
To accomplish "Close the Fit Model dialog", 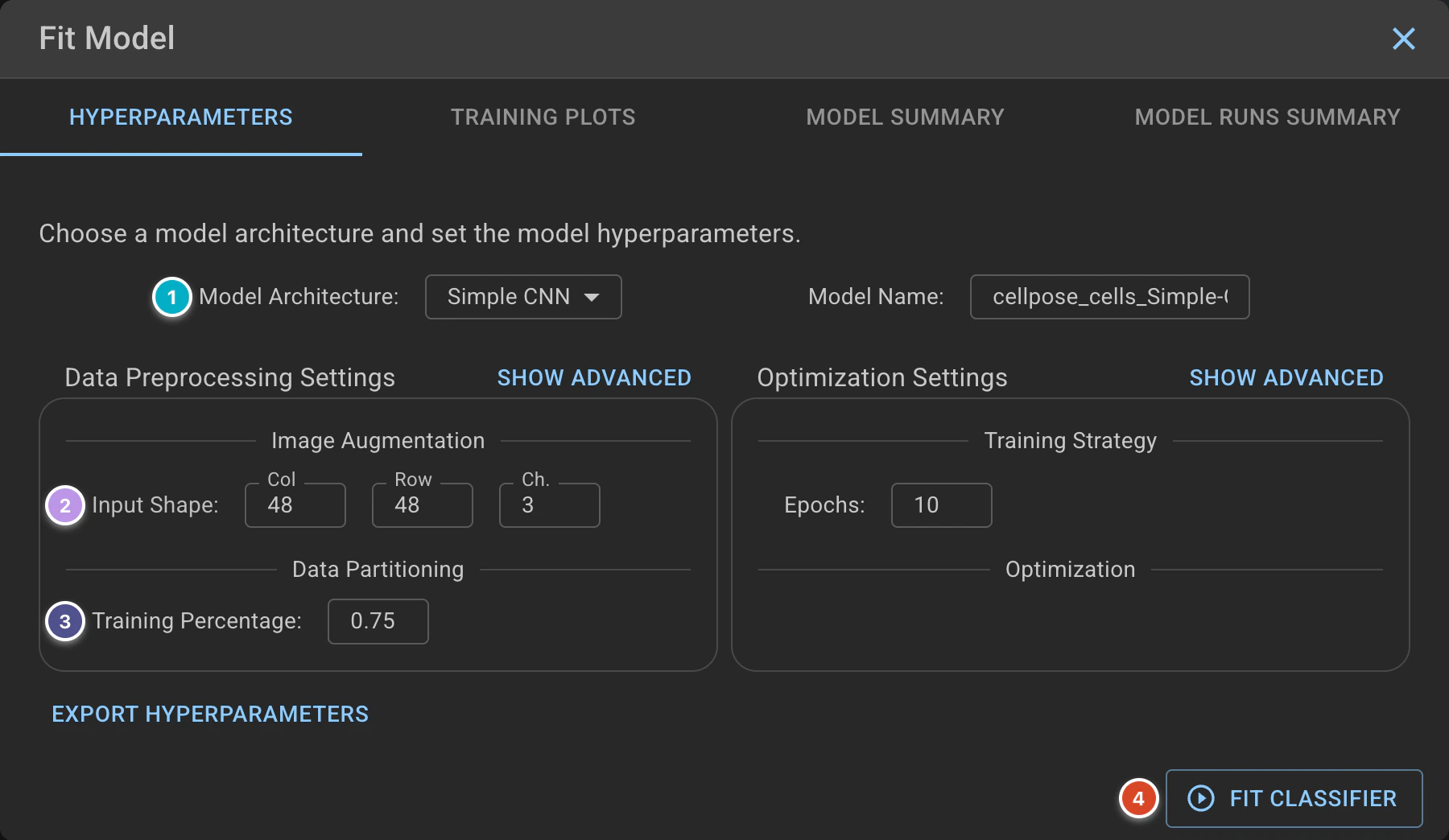I will (1403, 39).
